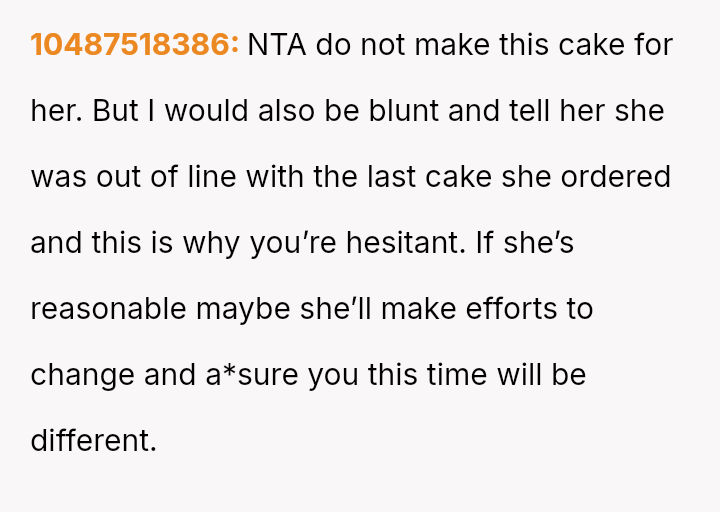Click the word "reasonable" in the comment
Viewport: 720px width, 512px height.
(x=108, y=309)
